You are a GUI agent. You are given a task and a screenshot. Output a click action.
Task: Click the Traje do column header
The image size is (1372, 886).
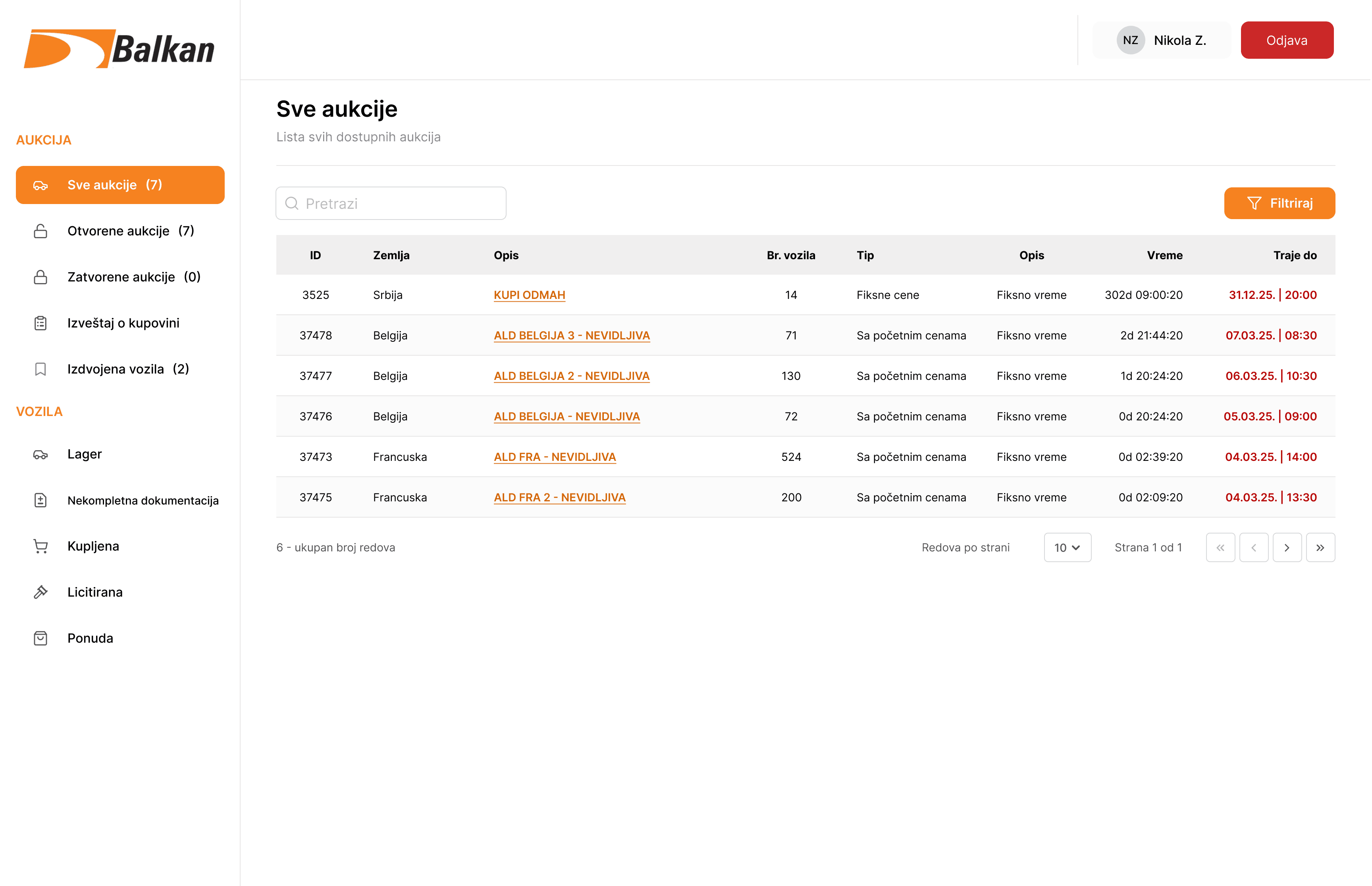pos(1295,256)
